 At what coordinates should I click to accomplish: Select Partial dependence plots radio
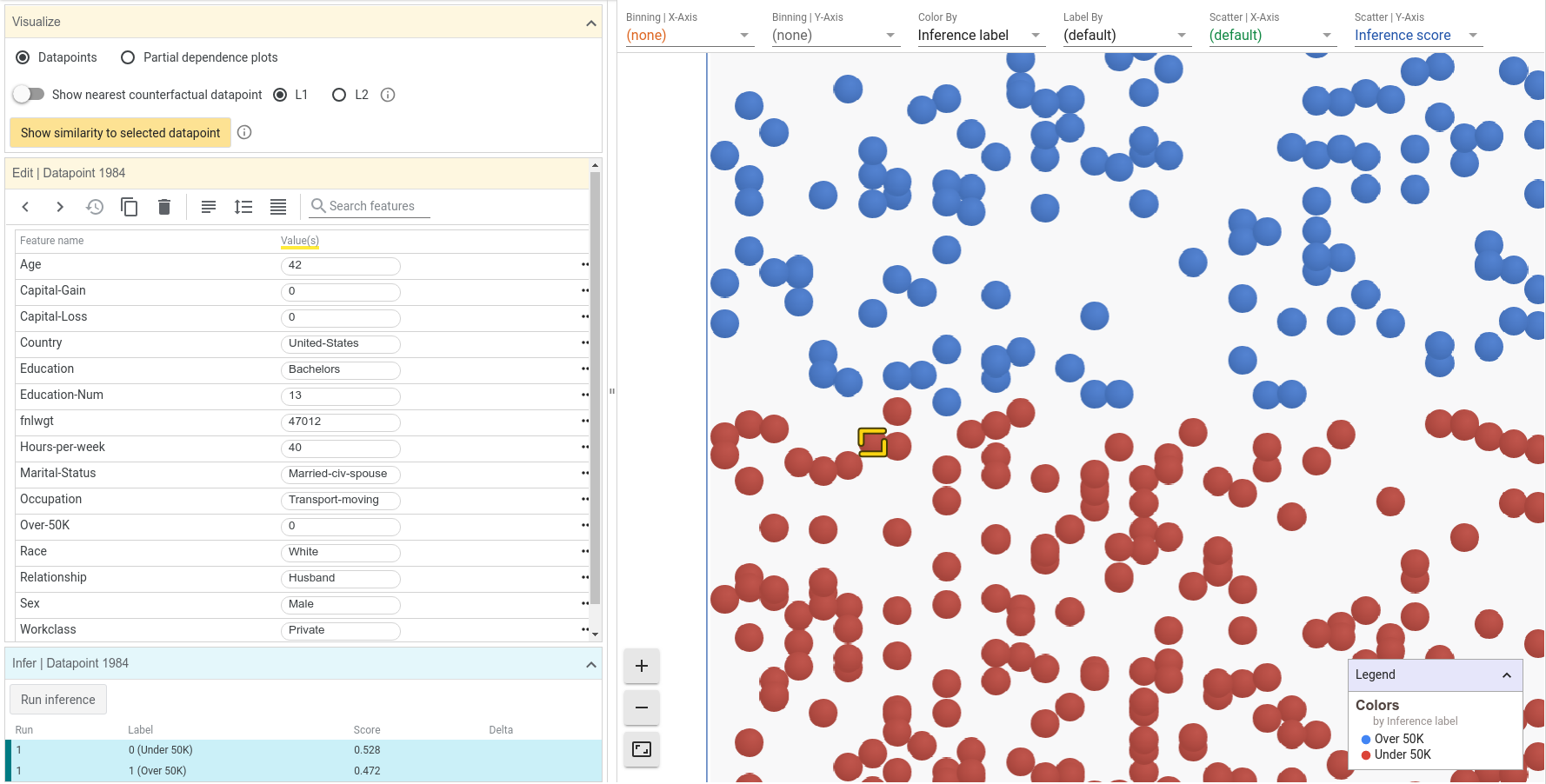(x=128, y=57)
